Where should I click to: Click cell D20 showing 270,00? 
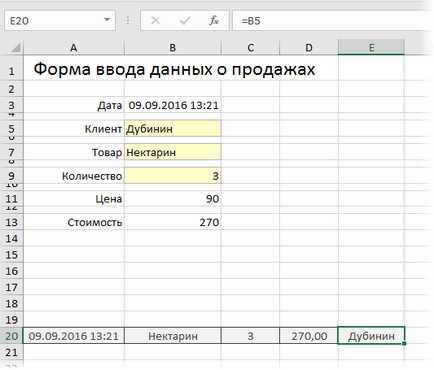[x=309, y=336]
